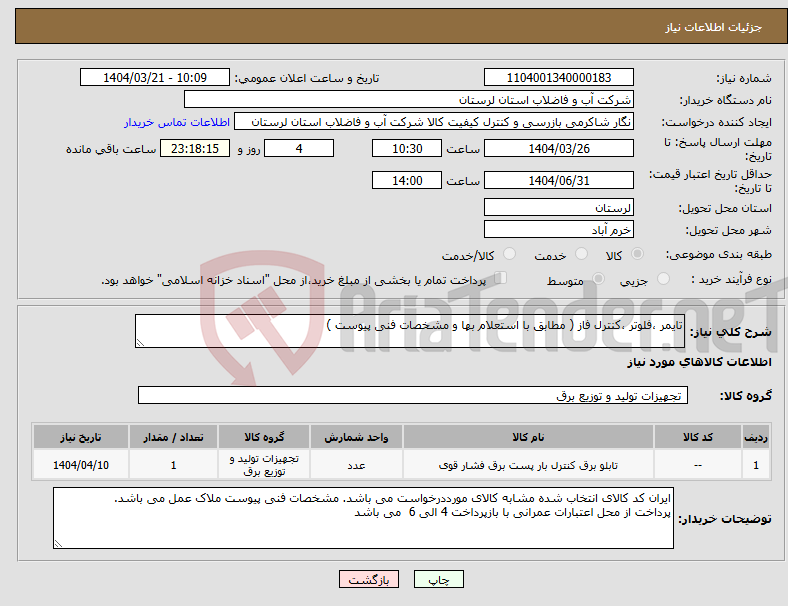788x606 pixels.
Task: Click the unit cell عدد
Action: 356,465
